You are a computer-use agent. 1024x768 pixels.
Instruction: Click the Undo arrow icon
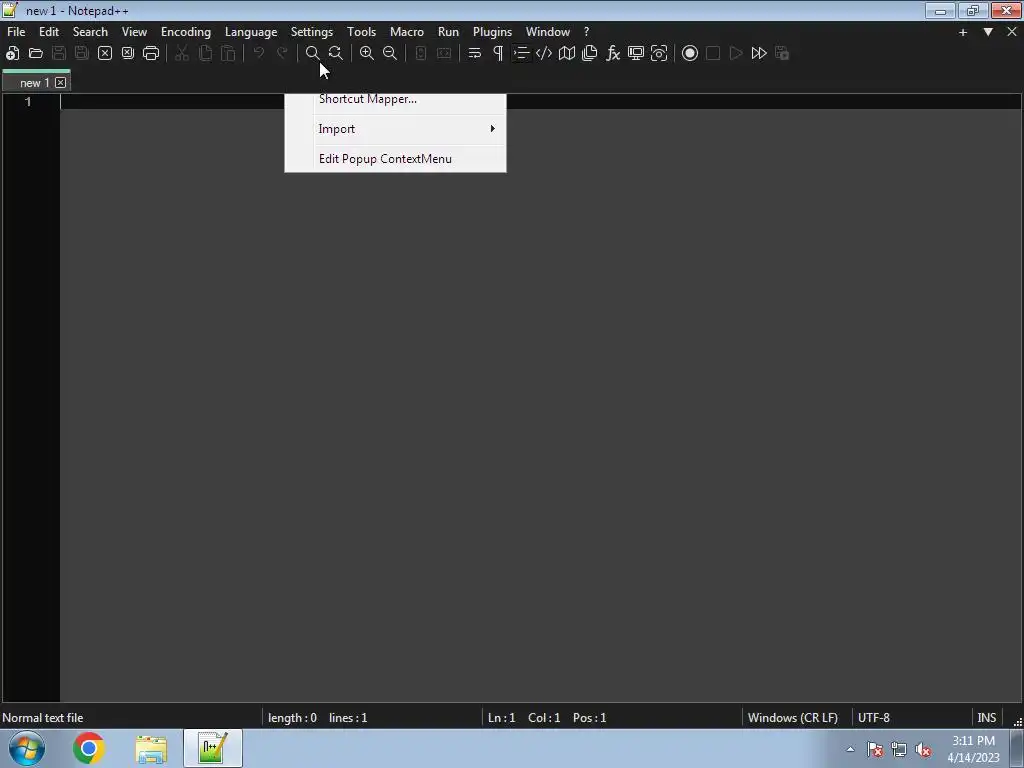259,54
